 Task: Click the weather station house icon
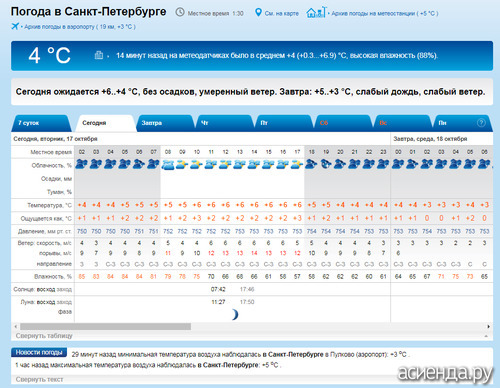coord(316,13)
